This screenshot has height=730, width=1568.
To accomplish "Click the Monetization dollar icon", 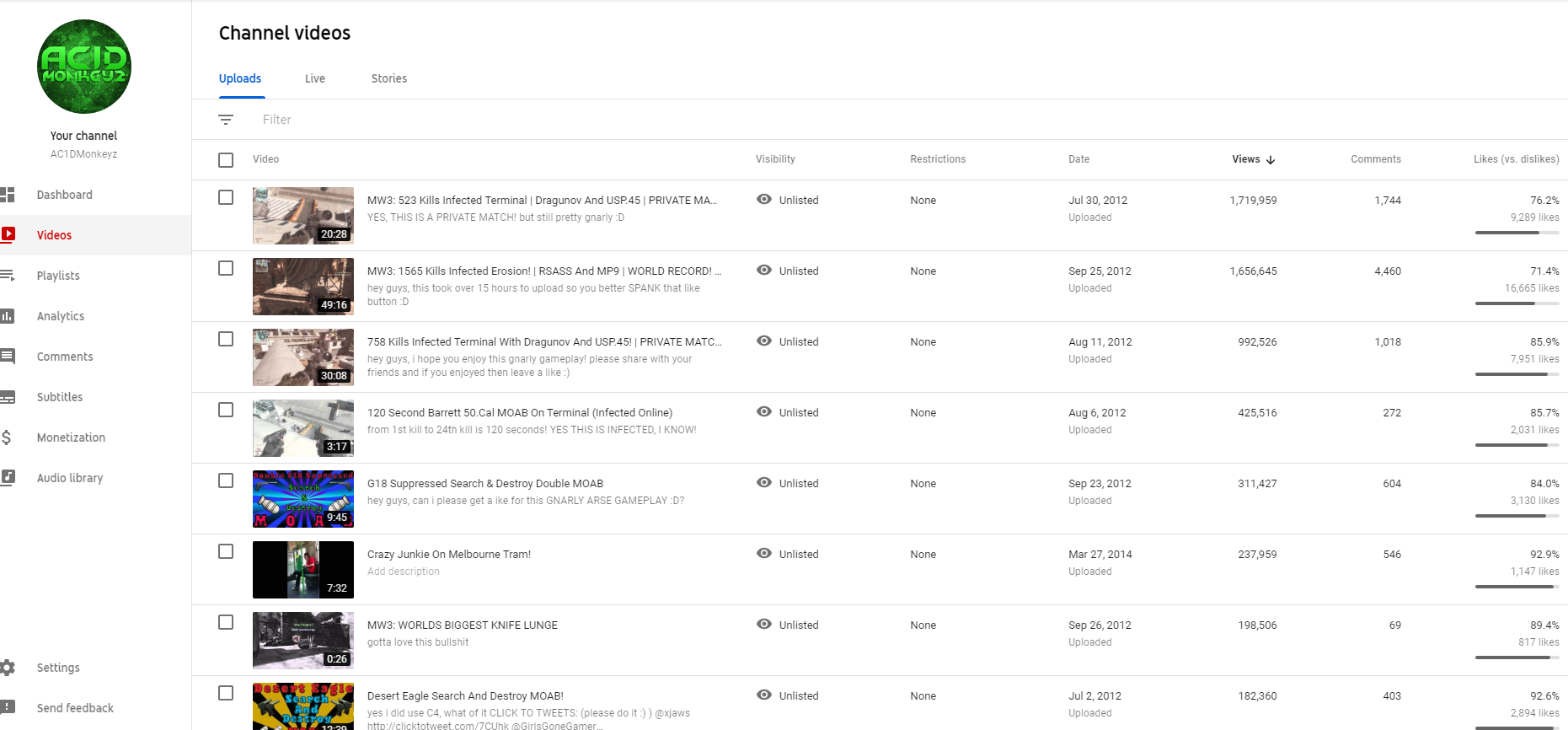I will [x=7, y=437].
